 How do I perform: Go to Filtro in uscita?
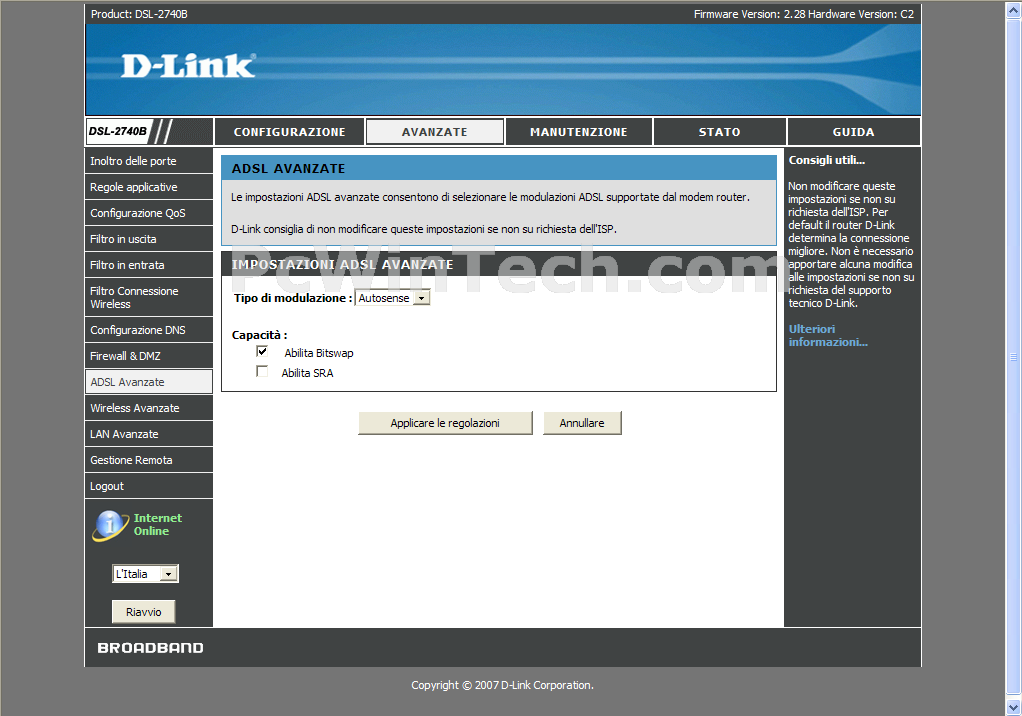pyautogui.click(x=149, y=239)
